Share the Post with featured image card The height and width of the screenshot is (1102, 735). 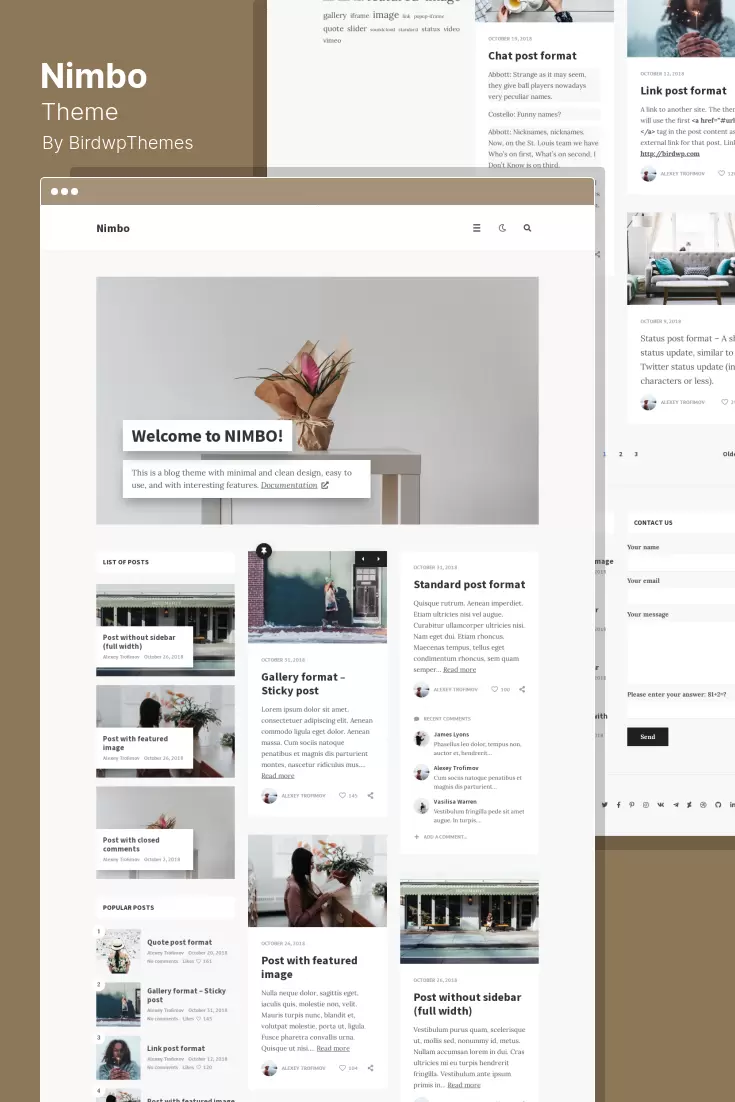[x=370, y=1068]
